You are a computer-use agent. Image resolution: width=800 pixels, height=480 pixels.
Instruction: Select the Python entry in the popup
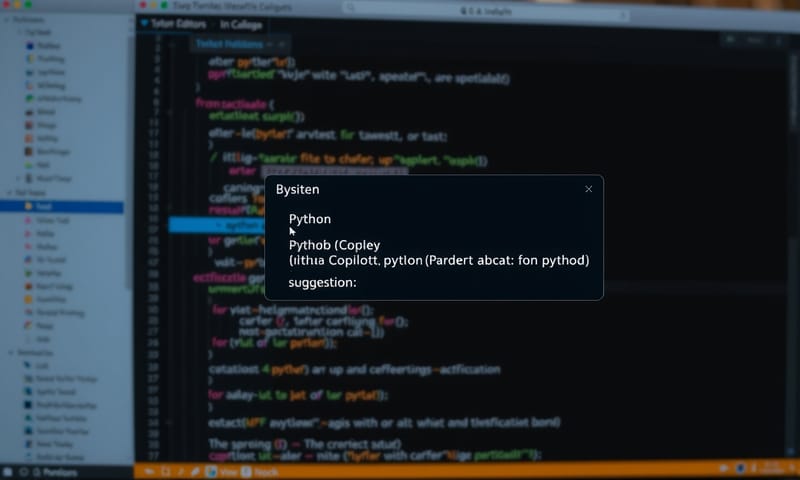coord(310,219)
